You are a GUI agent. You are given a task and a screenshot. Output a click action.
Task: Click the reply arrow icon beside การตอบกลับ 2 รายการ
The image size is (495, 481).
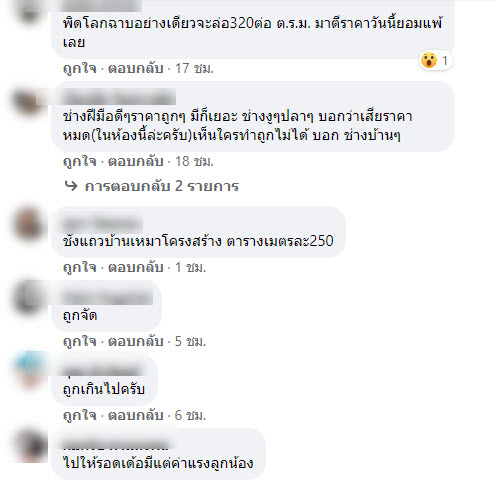[x=71, y=186]
